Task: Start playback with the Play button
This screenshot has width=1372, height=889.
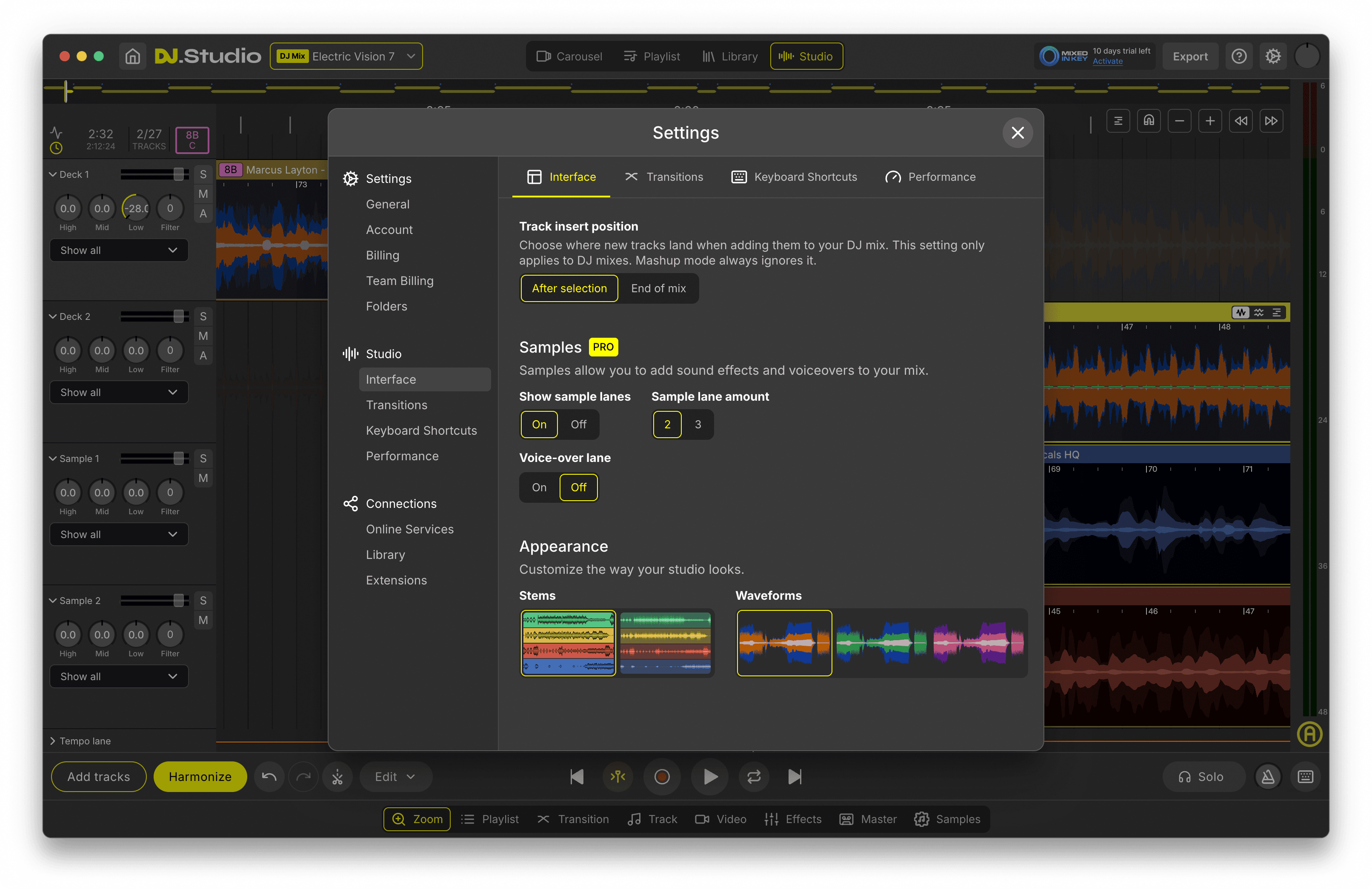Action: [710, 777]
